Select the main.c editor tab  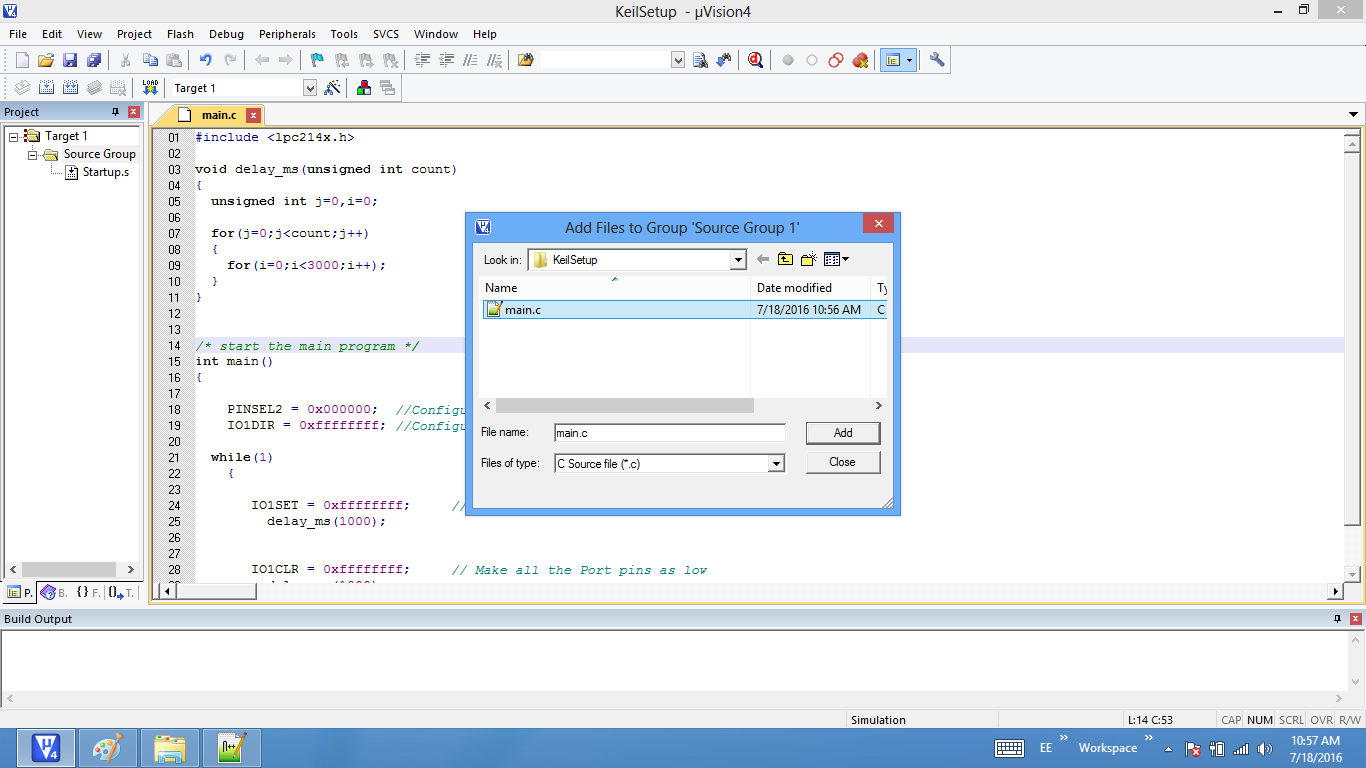pyautogui.click(x=218, y=116)
